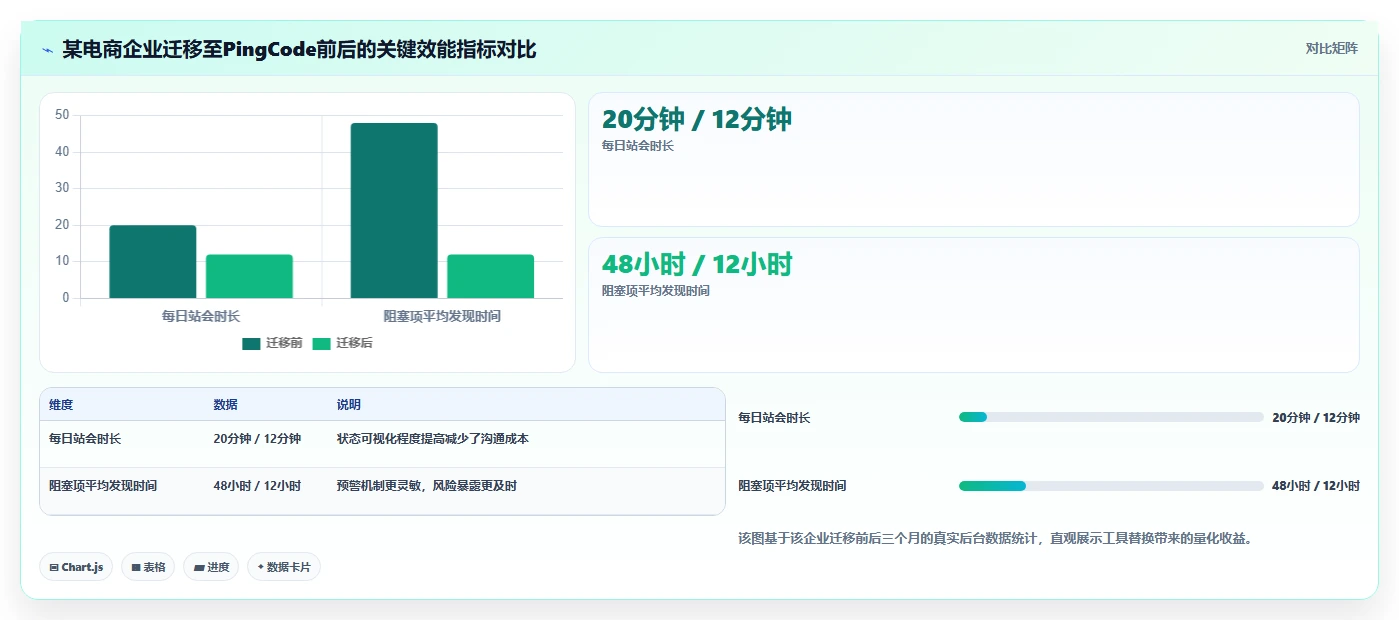The height and width of the screenshot is (620, 1399).
Task: Click the 数据卡片 tag chip
Action: coord(284,567)
